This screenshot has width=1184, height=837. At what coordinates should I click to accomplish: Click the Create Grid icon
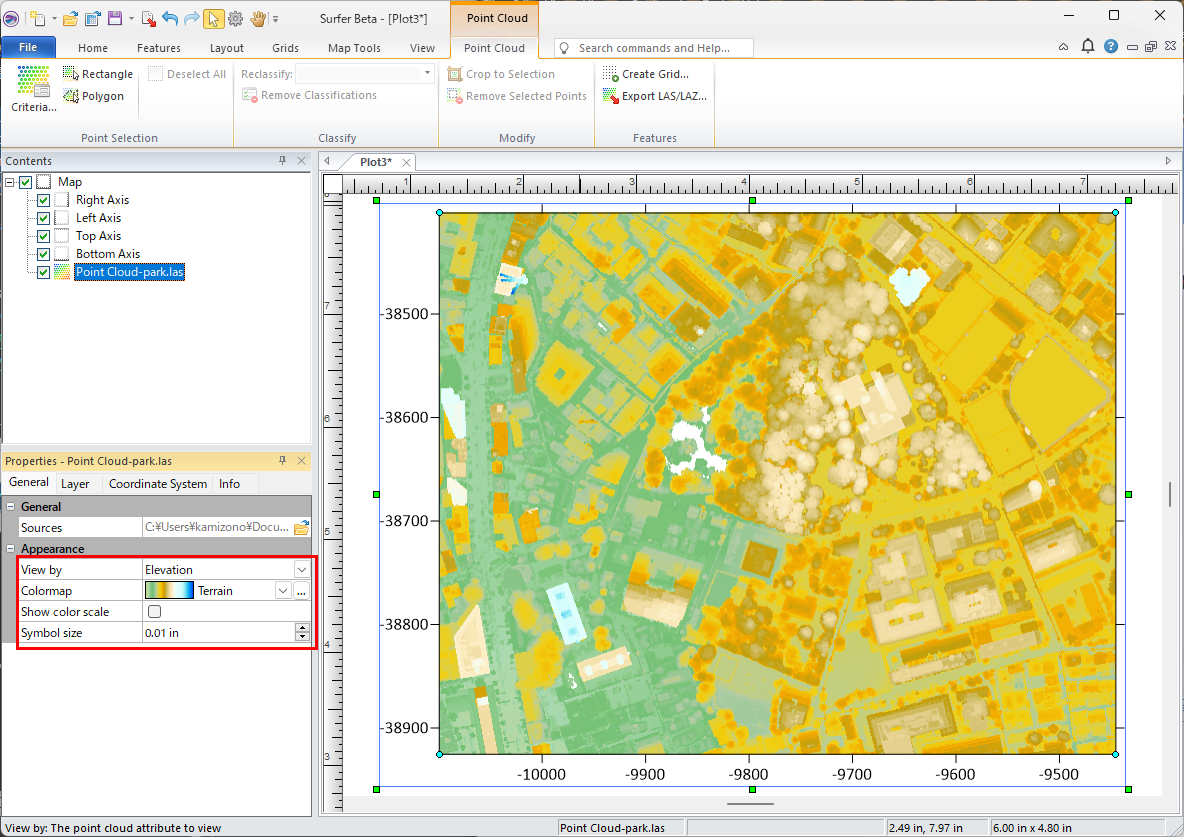click(x=610, y=74)
